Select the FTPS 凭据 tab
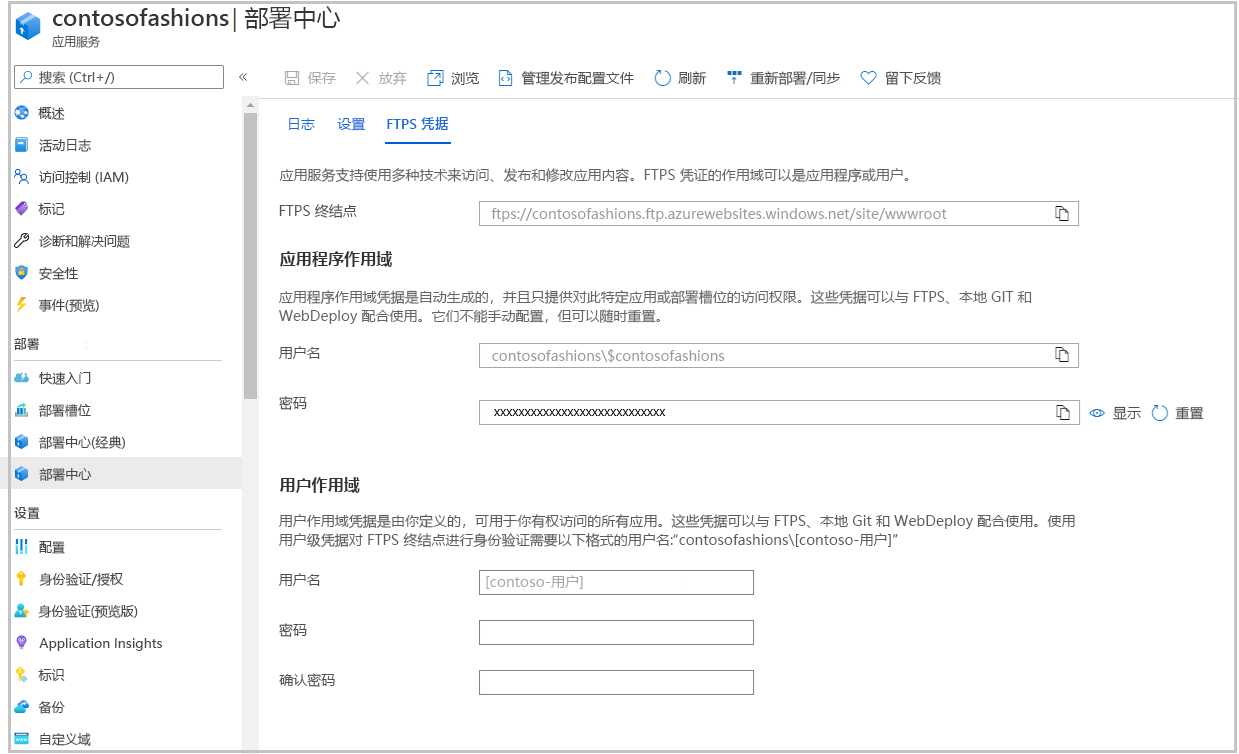Viewport: 1239px width, 754px height. point(417,124)
